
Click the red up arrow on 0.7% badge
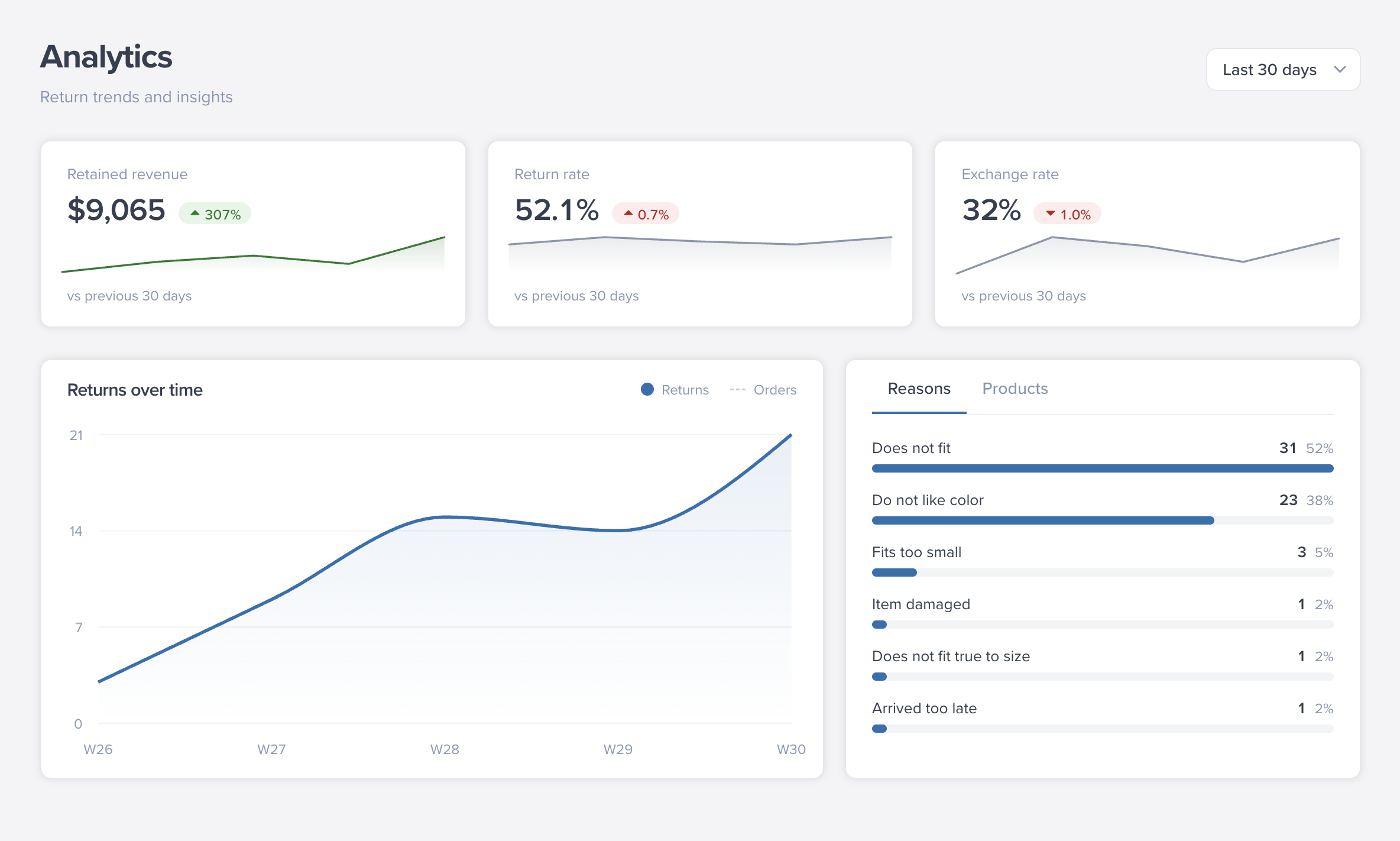click(x=628, y=213)
